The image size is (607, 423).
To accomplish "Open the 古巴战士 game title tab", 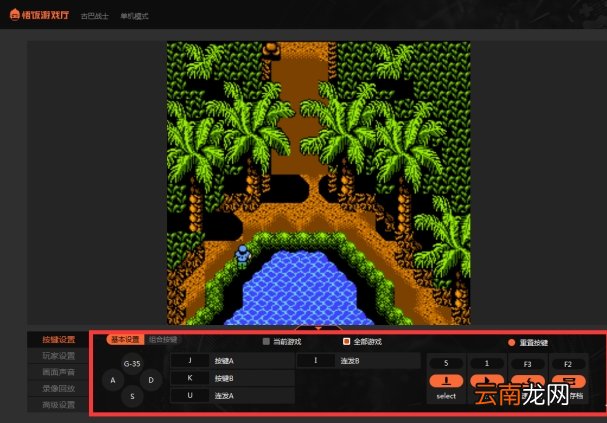I will pos(94,16).
